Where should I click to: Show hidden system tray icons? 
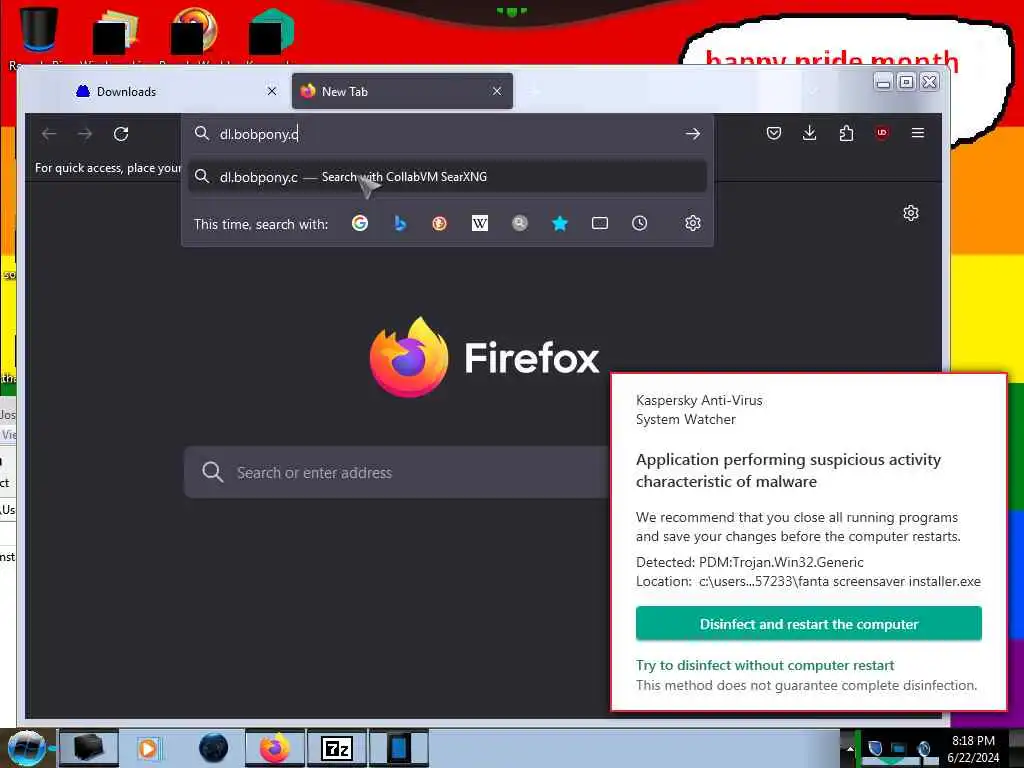[x=850, y=748]
